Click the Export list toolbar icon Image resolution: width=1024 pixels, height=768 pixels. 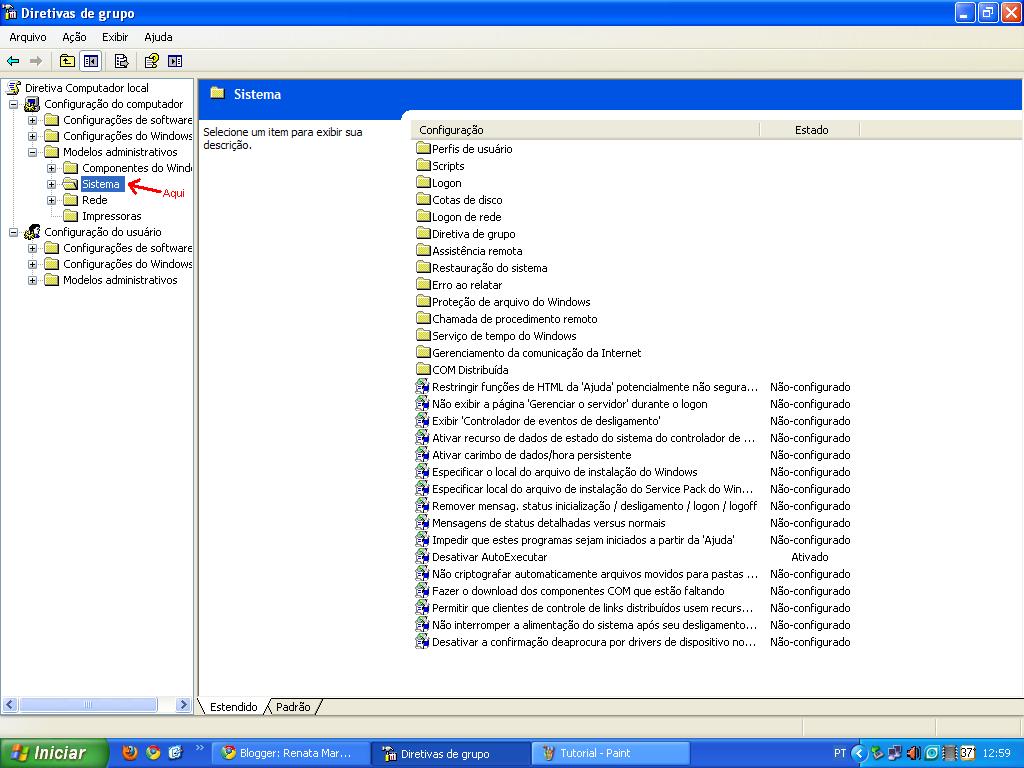(x=121, y=61)
